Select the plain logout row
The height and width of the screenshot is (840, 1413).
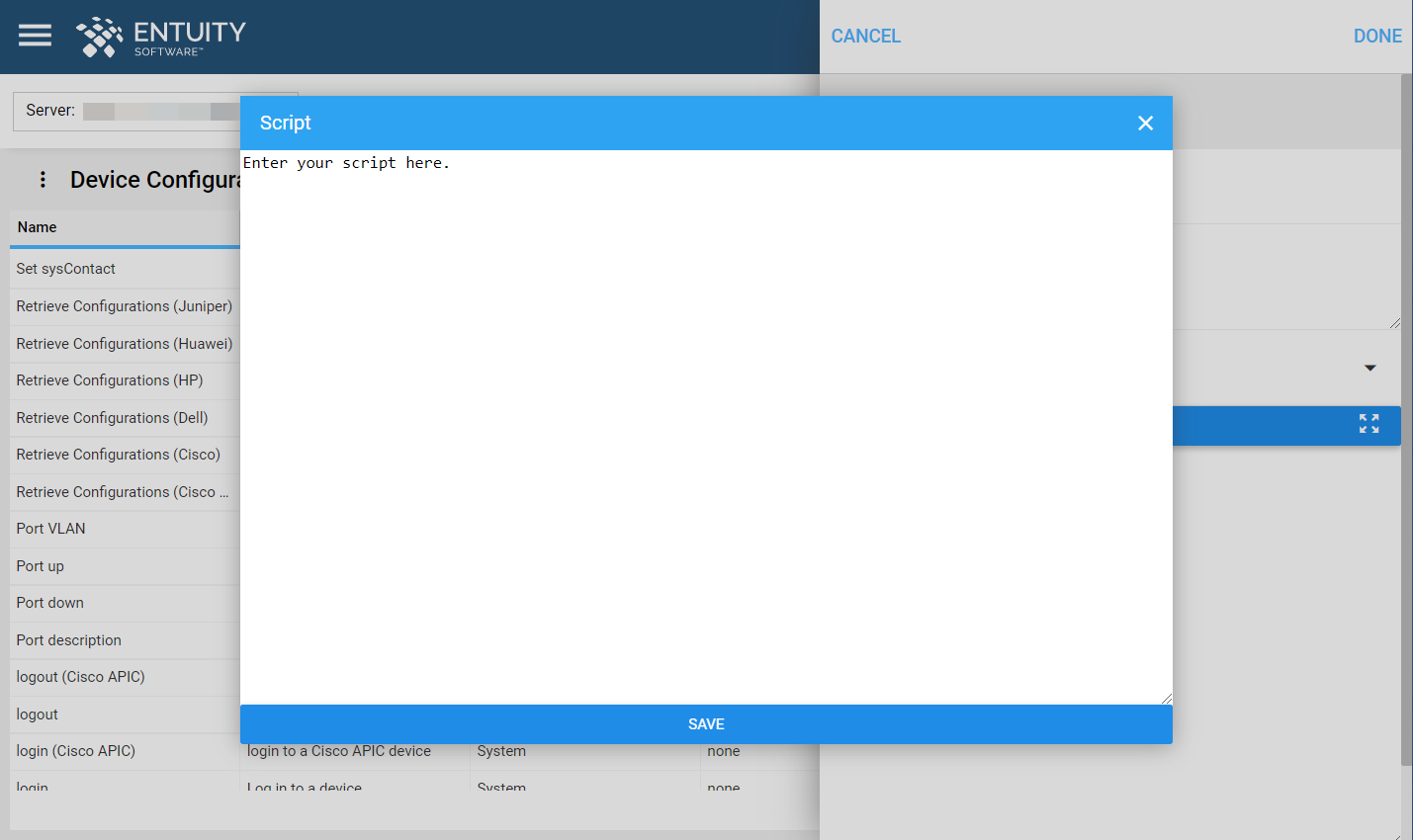coord(125,714)
